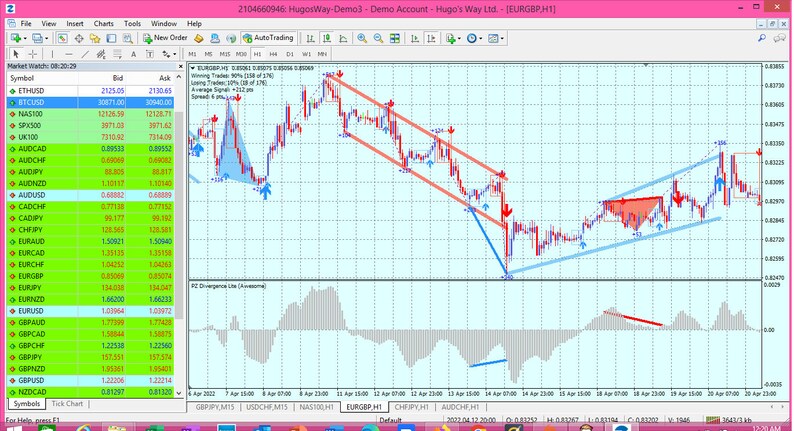This screenshot has width=794, height=431.
Task: Select the text A drawing tool
Action: (x=134, y=54)
